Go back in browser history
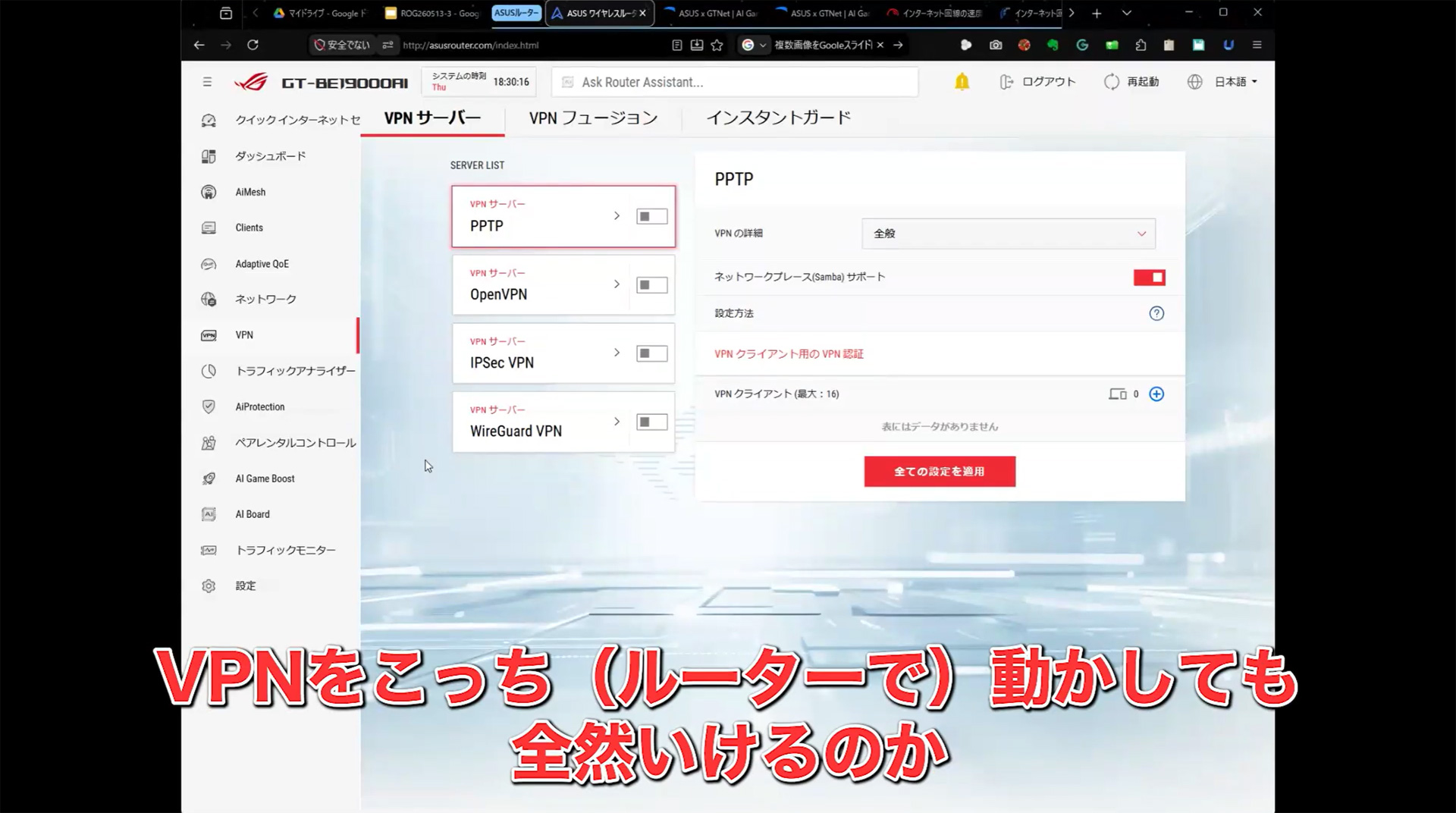Image resolution: width=1456 pixels, height=813 pixels. pos(199,45)
